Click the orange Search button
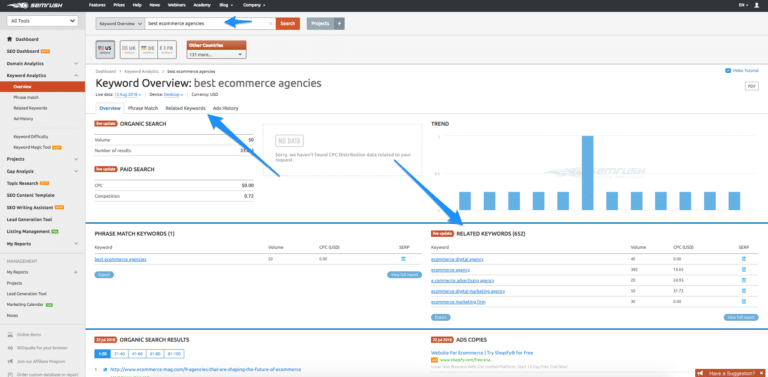This screenshot has width=768, height=377. coord(288,24)
